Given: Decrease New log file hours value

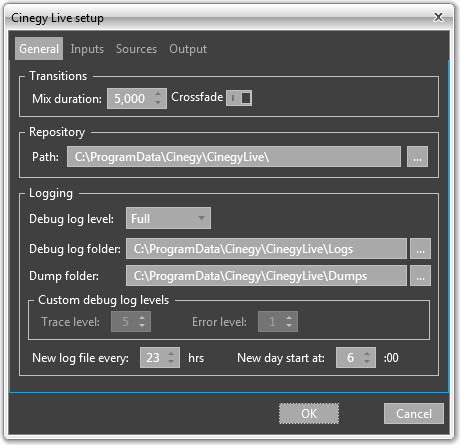Looking at the screenshot, I should (171, 362).
